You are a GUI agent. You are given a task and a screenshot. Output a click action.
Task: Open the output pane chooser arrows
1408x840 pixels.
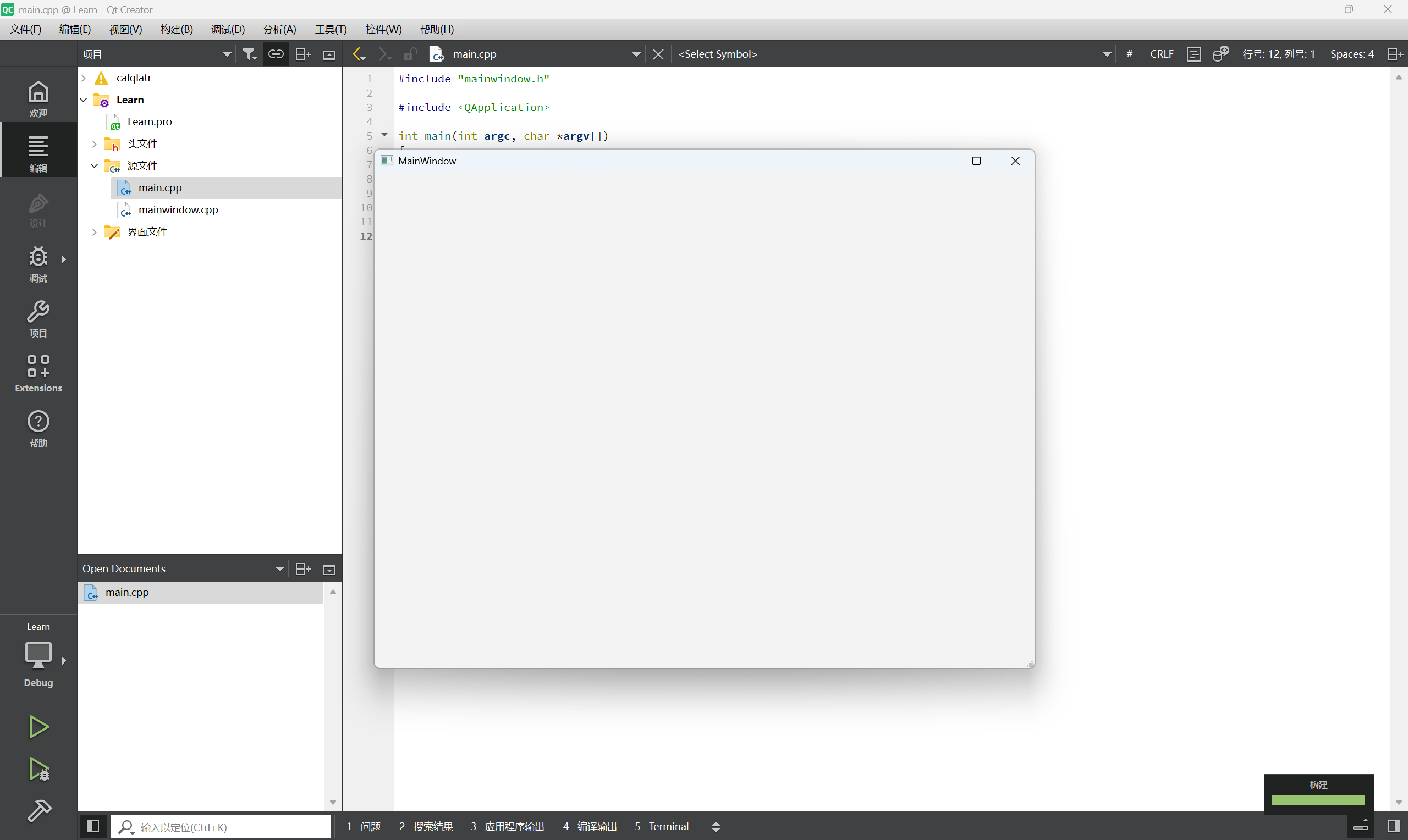tap(716, 827)
